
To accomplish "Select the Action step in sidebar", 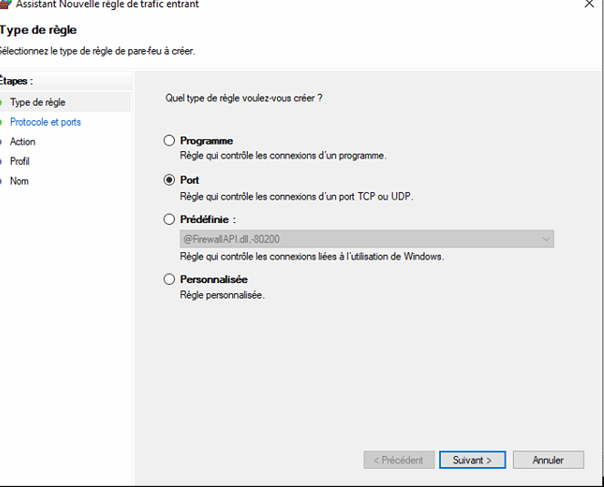I will (x=23, y=142).
